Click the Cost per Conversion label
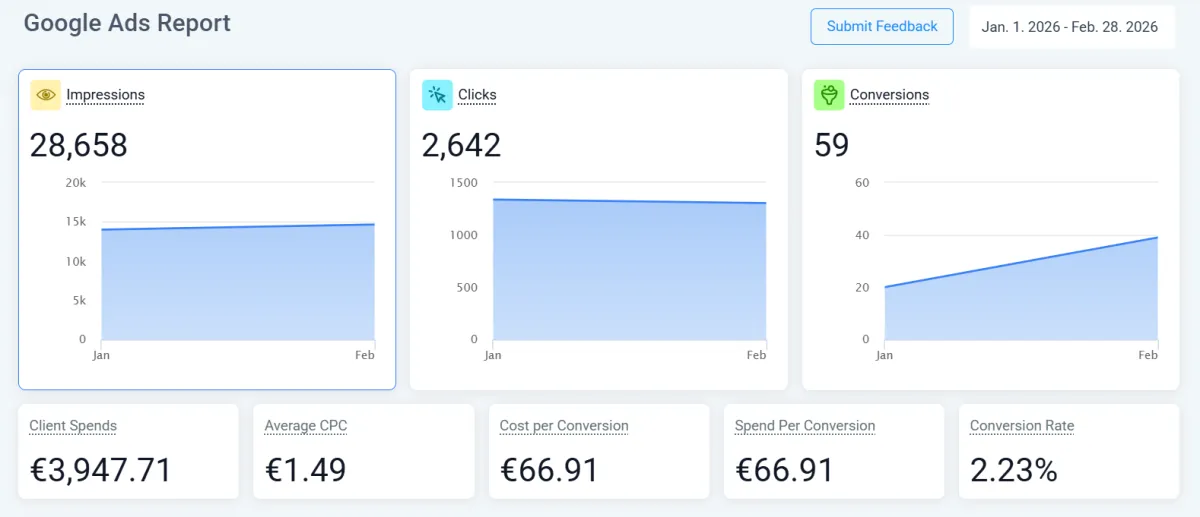This screenshot has height=517, width=1200. 564,426
